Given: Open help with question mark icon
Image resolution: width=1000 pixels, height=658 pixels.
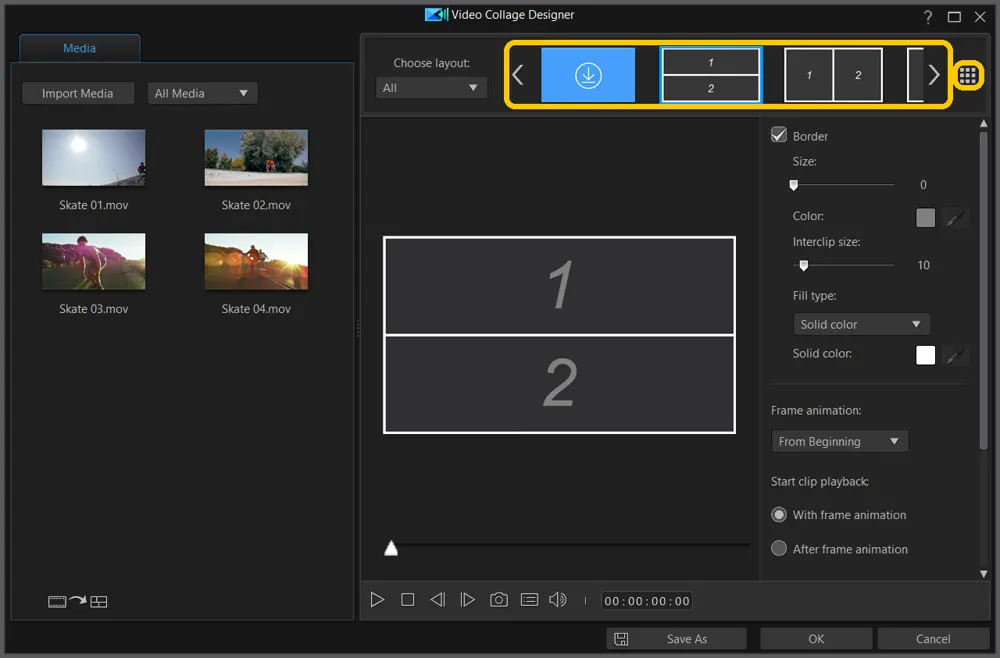Looking at the screenshot, I should pos(928,17).
